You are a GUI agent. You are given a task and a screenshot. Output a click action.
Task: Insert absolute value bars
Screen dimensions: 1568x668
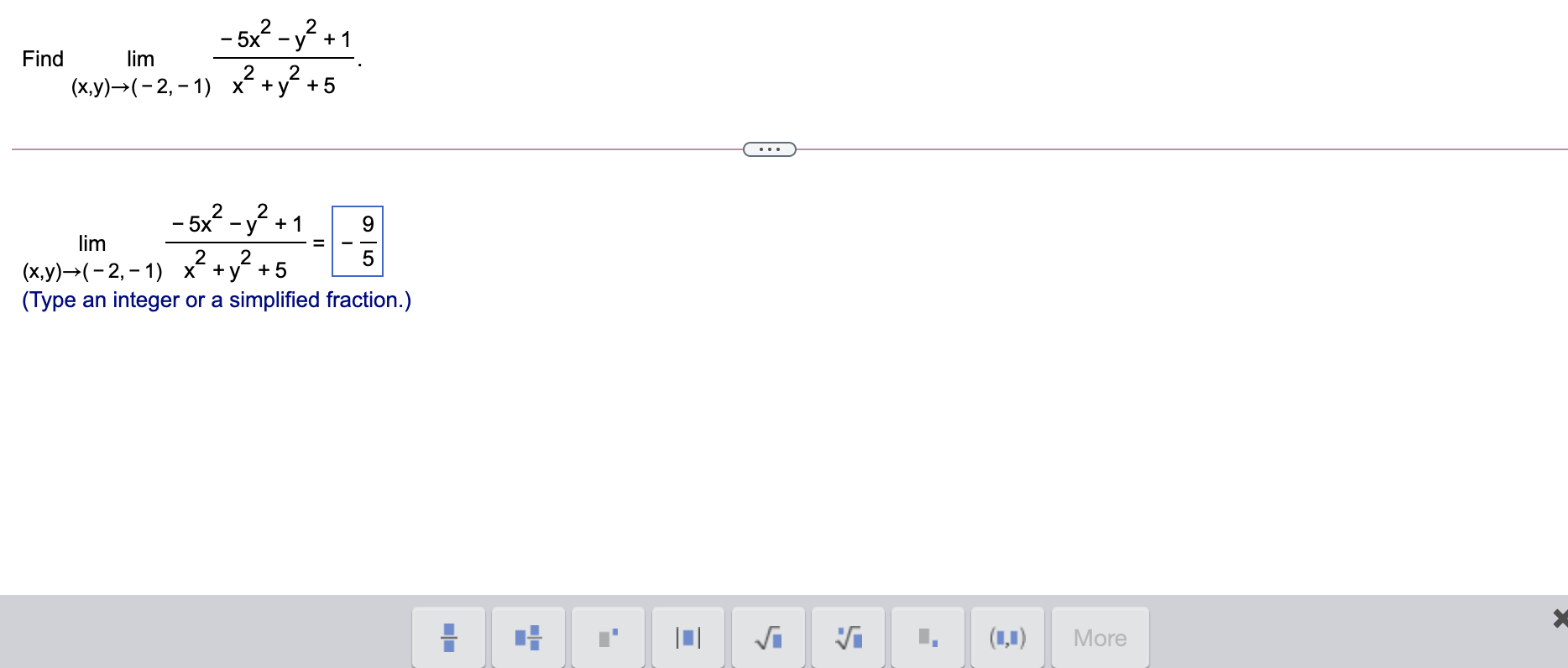[687, 638]
